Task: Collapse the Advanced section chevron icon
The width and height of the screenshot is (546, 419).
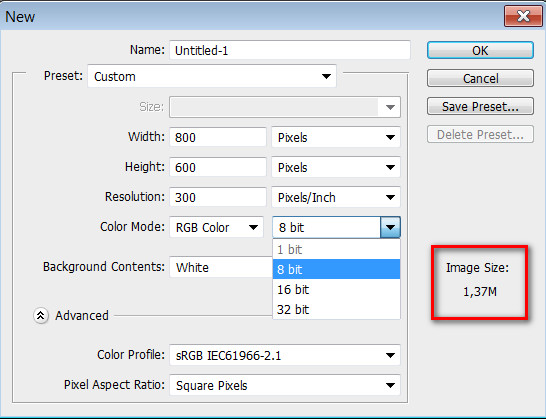Action: tap(41, 316)
